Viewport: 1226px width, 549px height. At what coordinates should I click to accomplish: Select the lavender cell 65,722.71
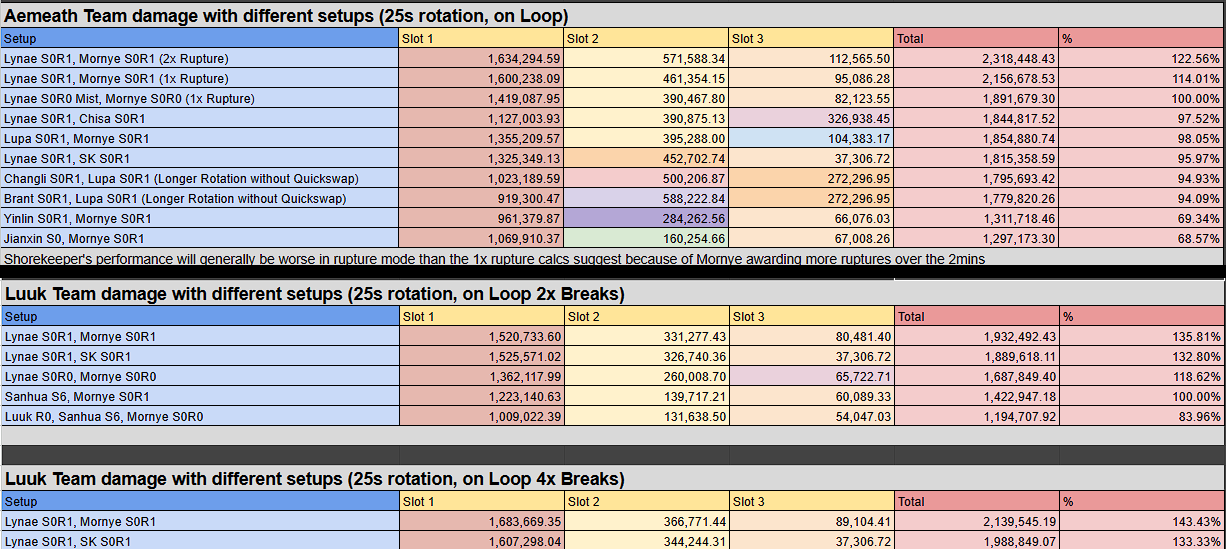point(811,377)
